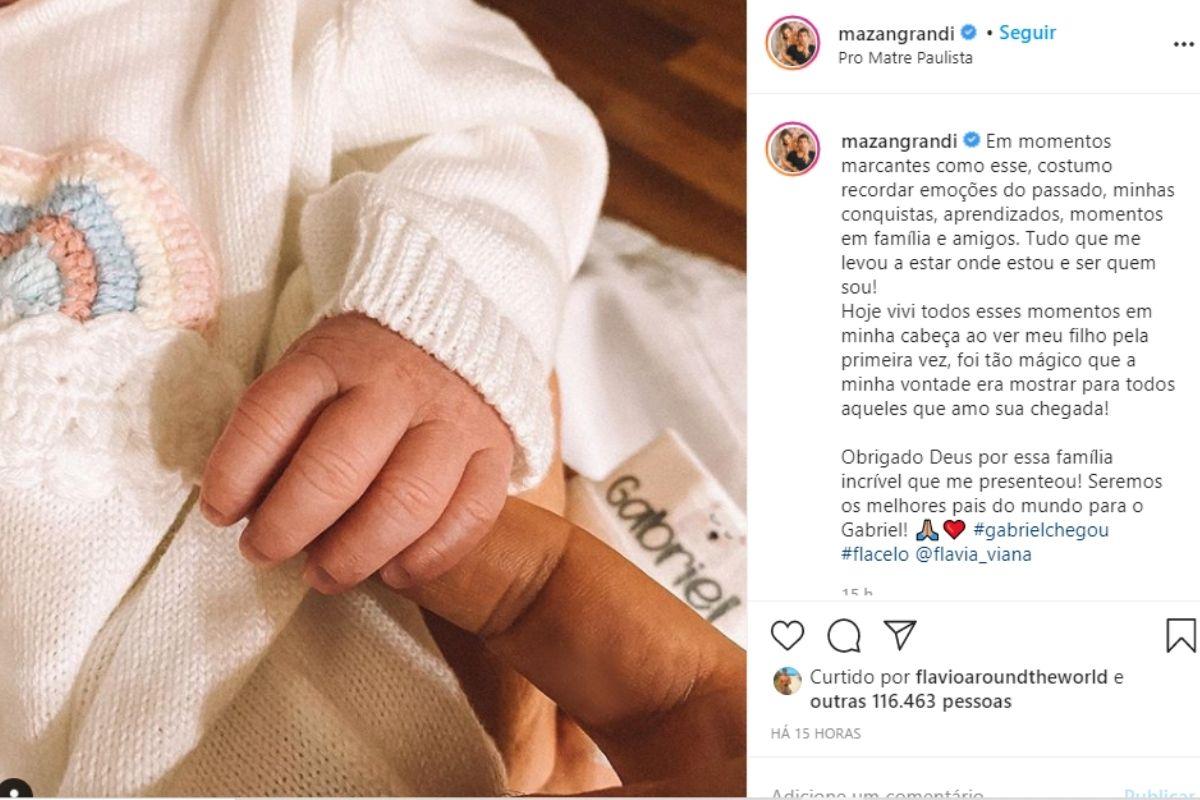The height and width of the screenshot is (800, 1200).
Task: Open the #flacelo hashtag
Action: (x=875, y=554)
